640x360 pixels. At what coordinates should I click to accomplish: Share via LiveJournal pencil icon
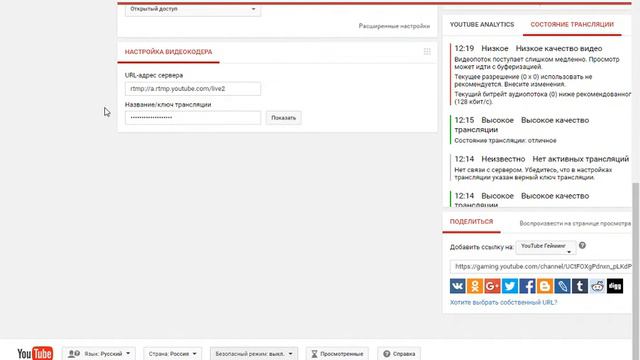562,286
